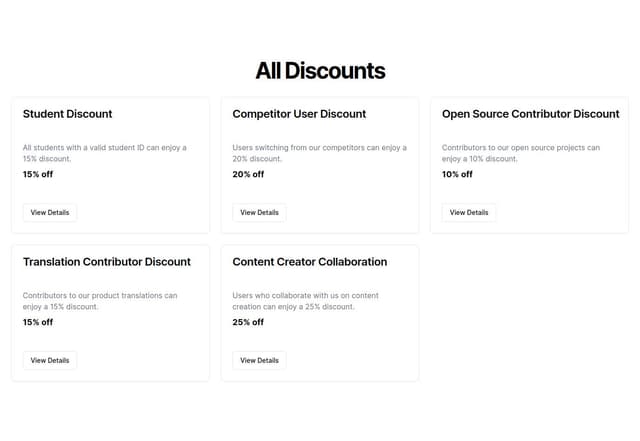Click the 25% off label
This screenshot has height=441, width=640.
[x=248, y=322]
